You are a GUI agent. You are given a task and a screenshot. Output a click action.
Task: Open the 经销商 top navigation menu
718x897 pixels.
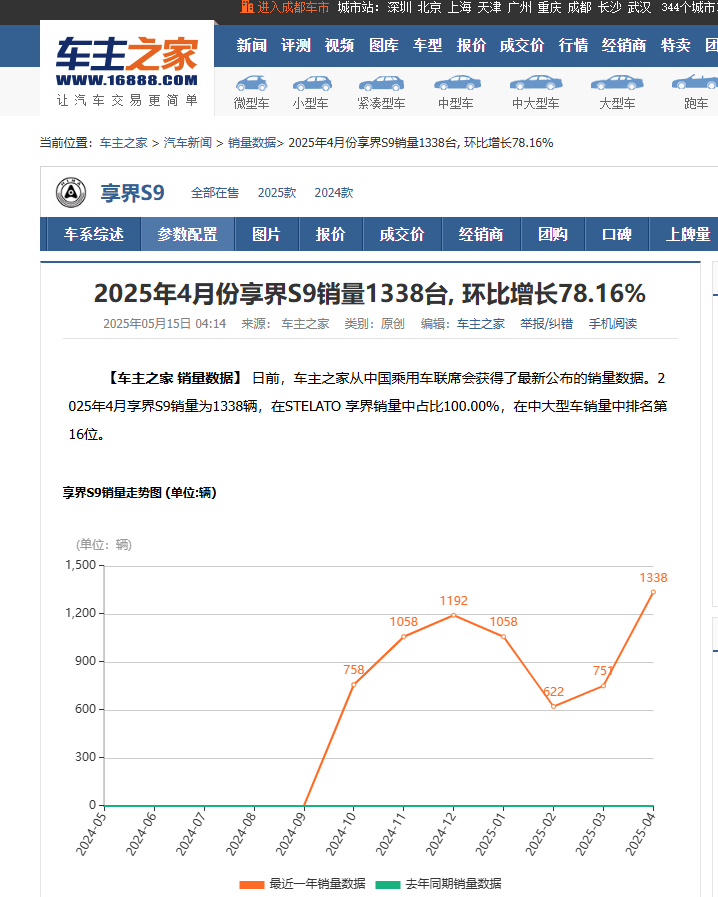click(x=624, y=45)
